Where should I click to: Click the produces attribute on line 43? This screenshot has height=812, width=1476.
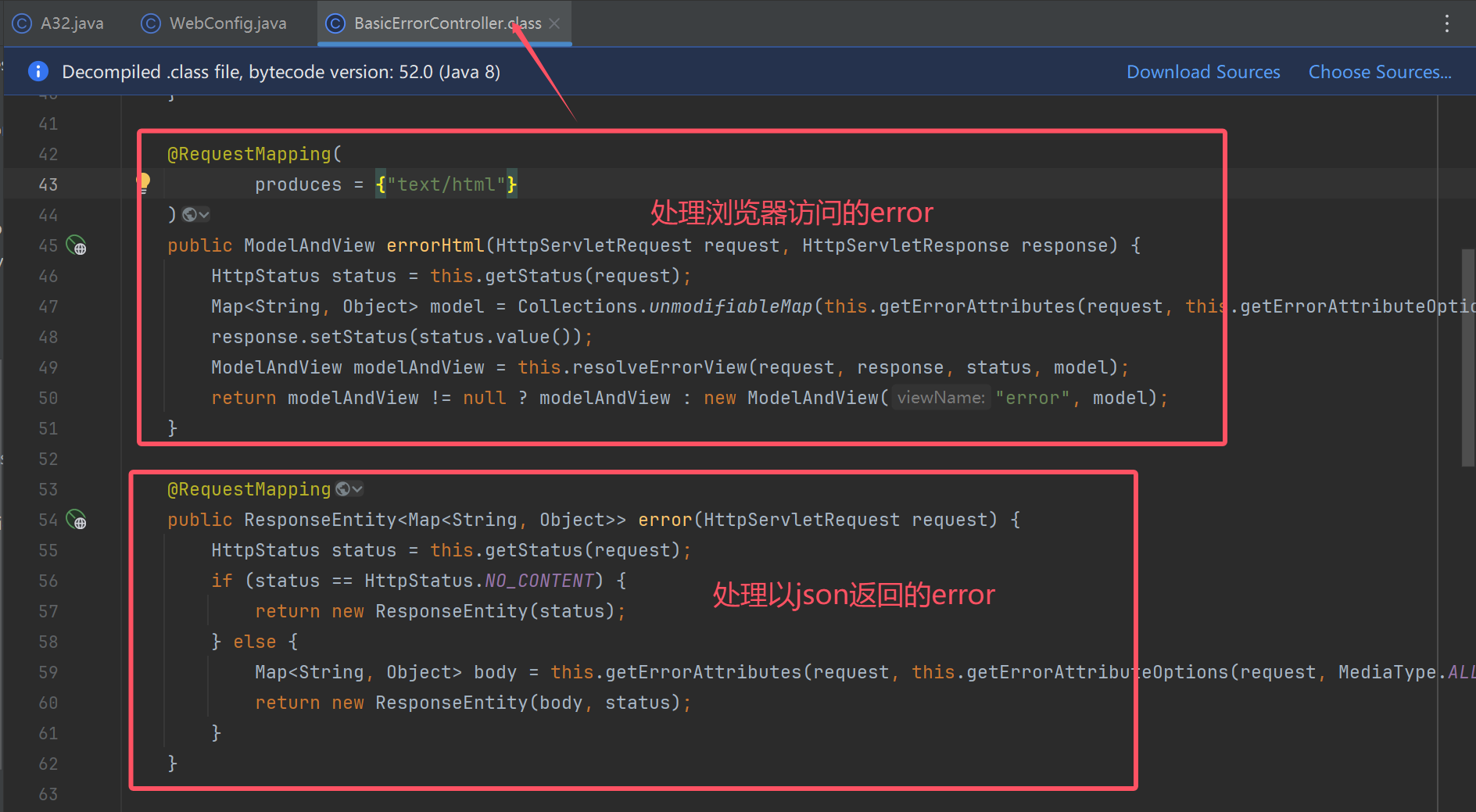298,184
